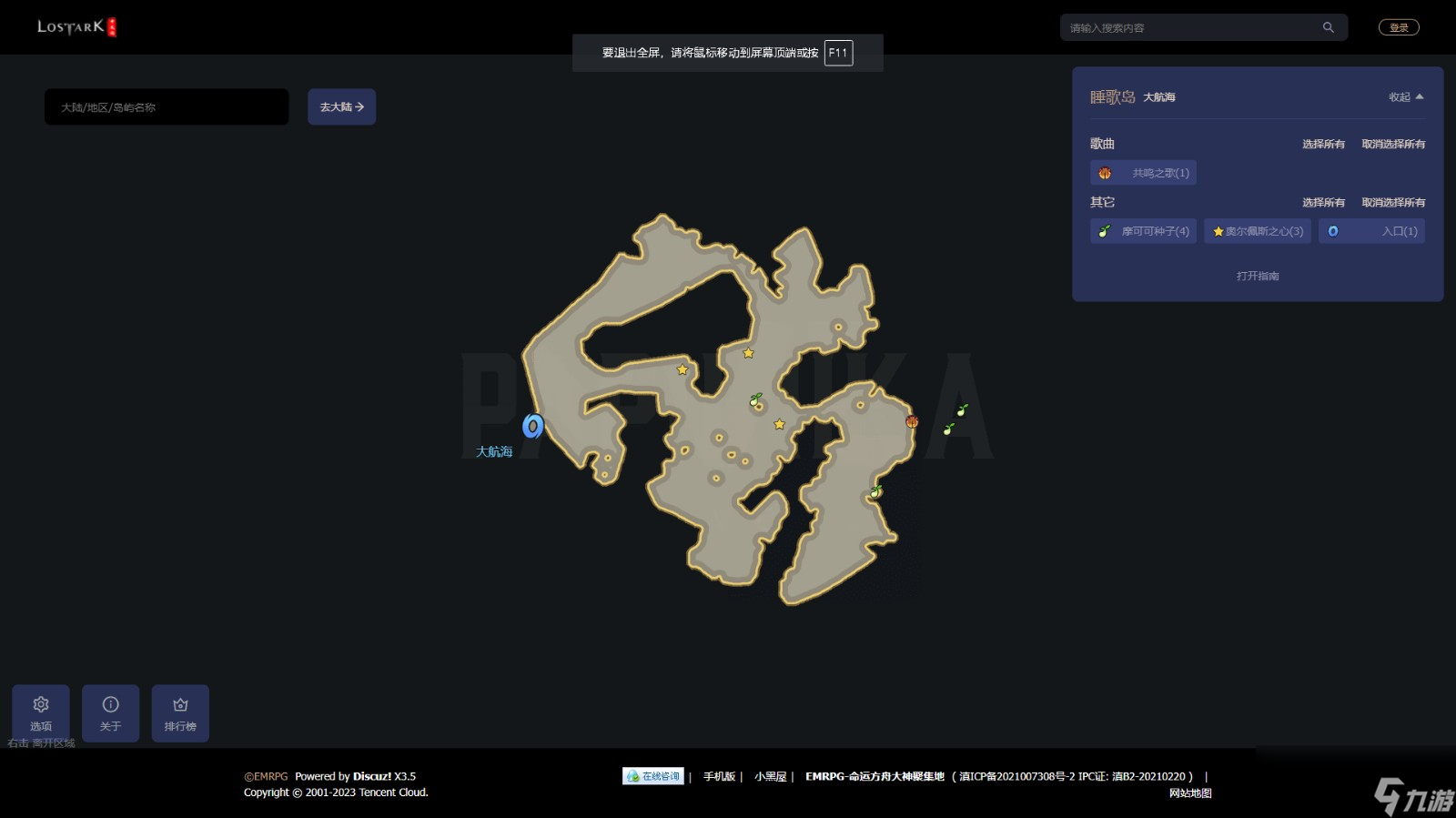Click the search magnifier icon in header

coord(1328,27)
